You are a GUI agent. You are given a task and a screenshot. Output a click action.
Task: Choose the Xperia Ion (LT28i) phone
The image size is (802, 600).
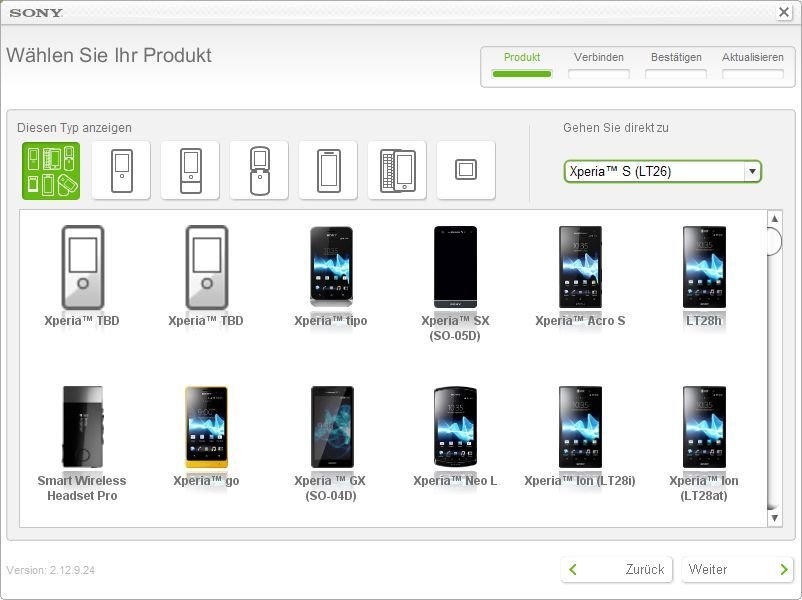click(580, 436)
